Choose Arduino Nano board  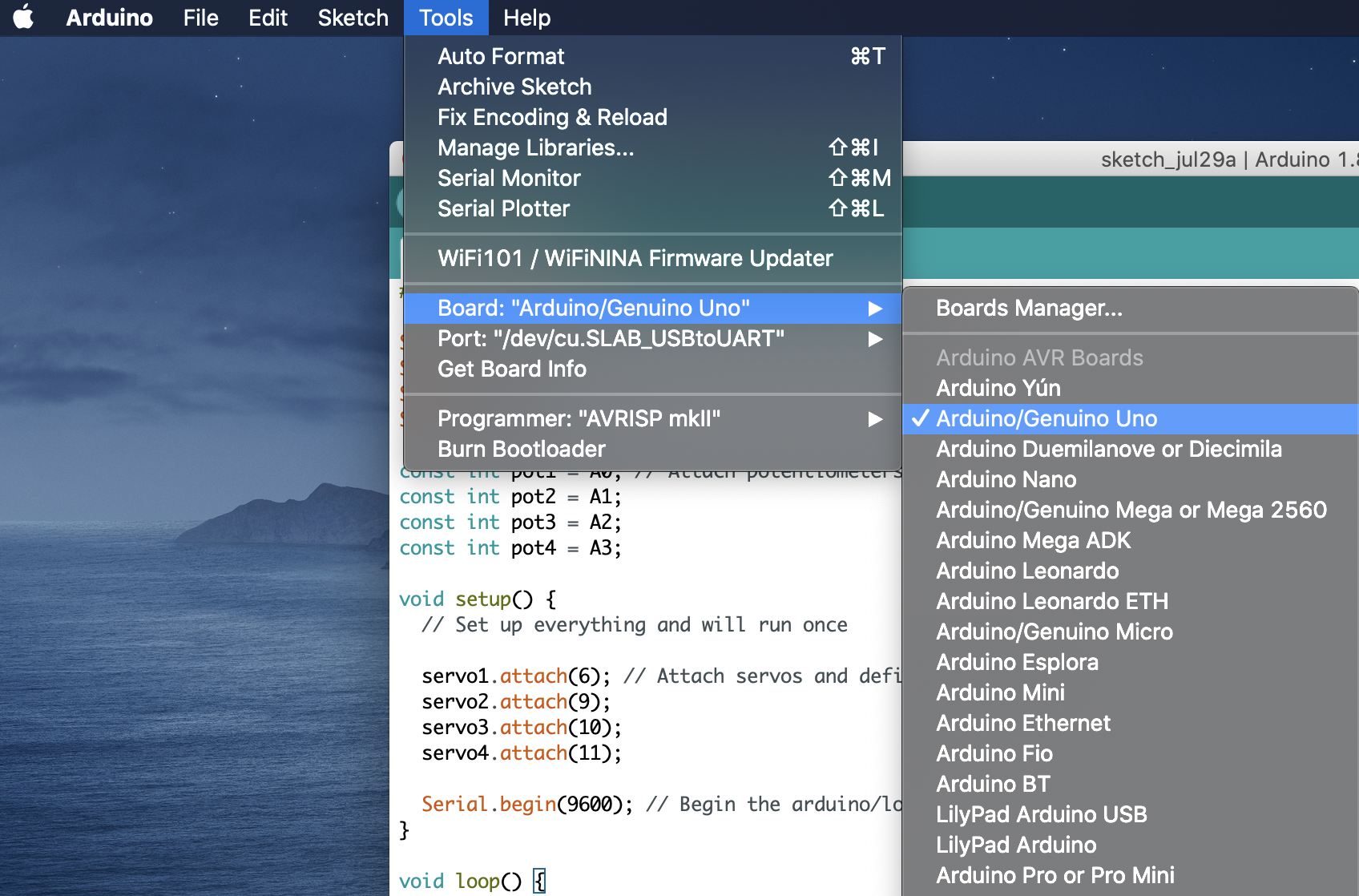coord(1006,479)
